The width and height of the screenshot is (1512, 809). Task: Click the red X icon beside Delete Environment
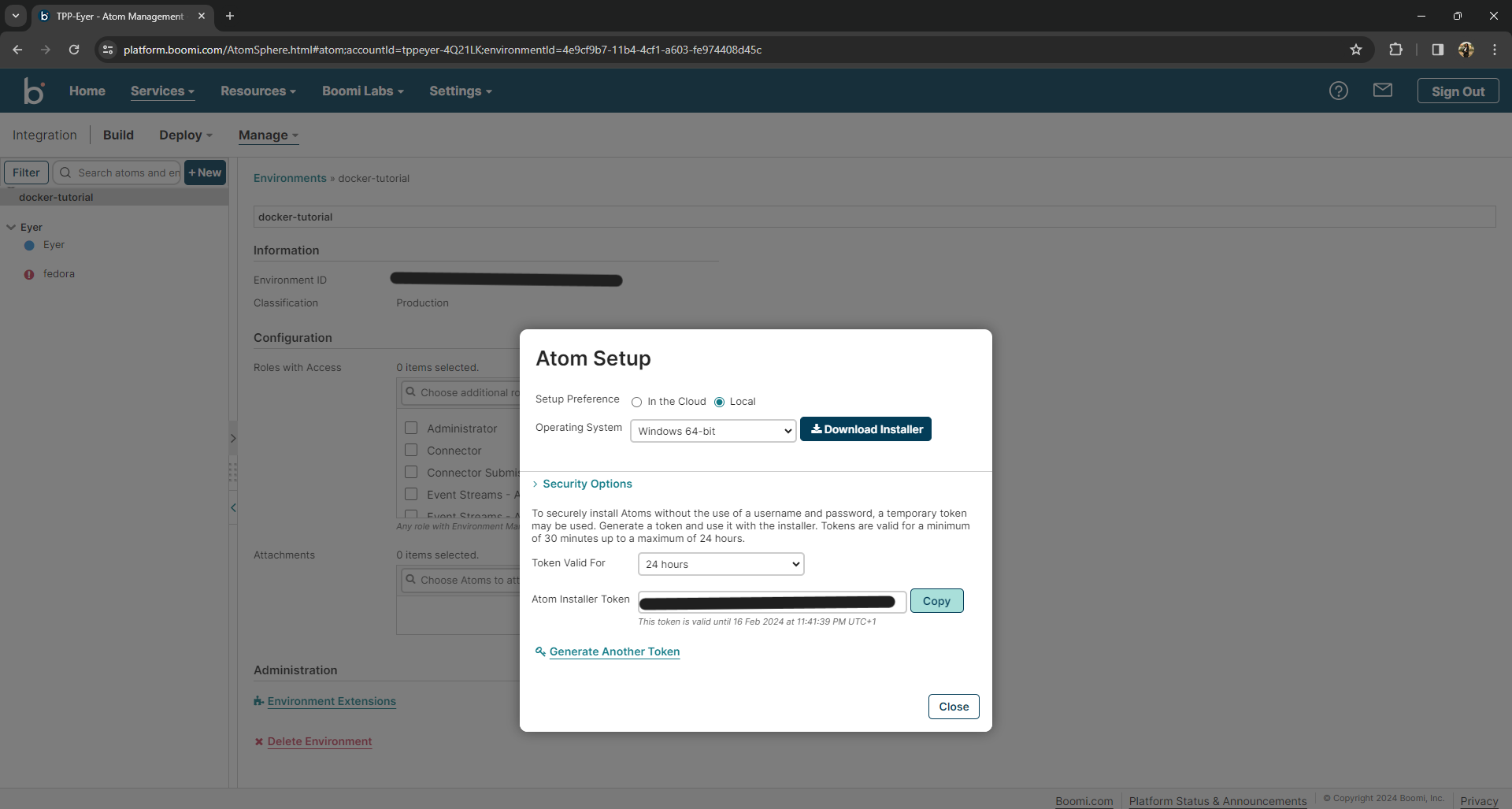point(258,741)
